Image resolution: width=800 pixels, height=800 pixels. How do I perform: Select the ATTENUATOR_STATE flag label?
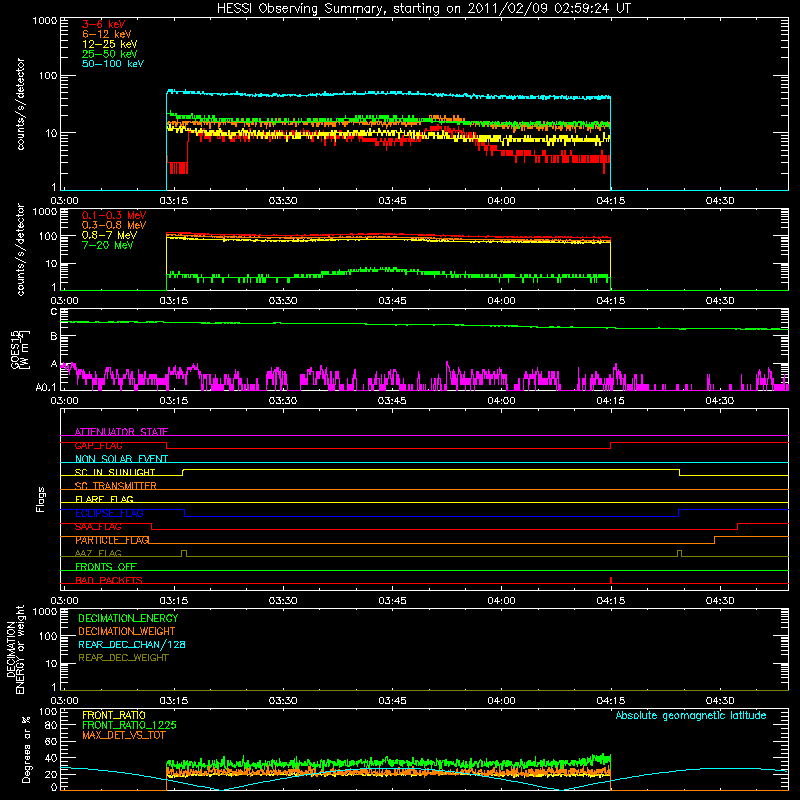121,432
